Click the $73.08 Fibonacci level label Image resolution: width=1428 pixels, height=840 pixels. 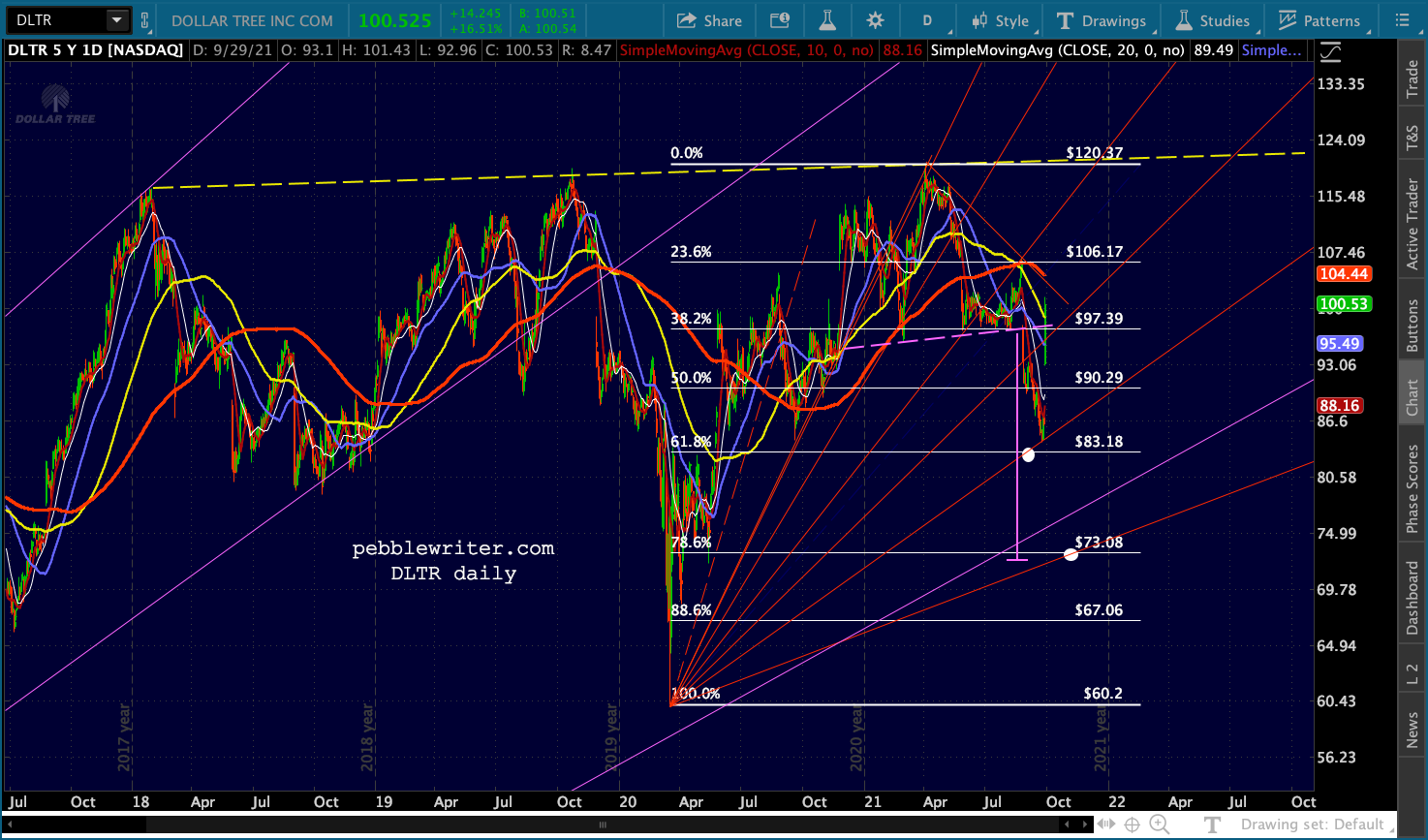click(x=1099, y=543)
